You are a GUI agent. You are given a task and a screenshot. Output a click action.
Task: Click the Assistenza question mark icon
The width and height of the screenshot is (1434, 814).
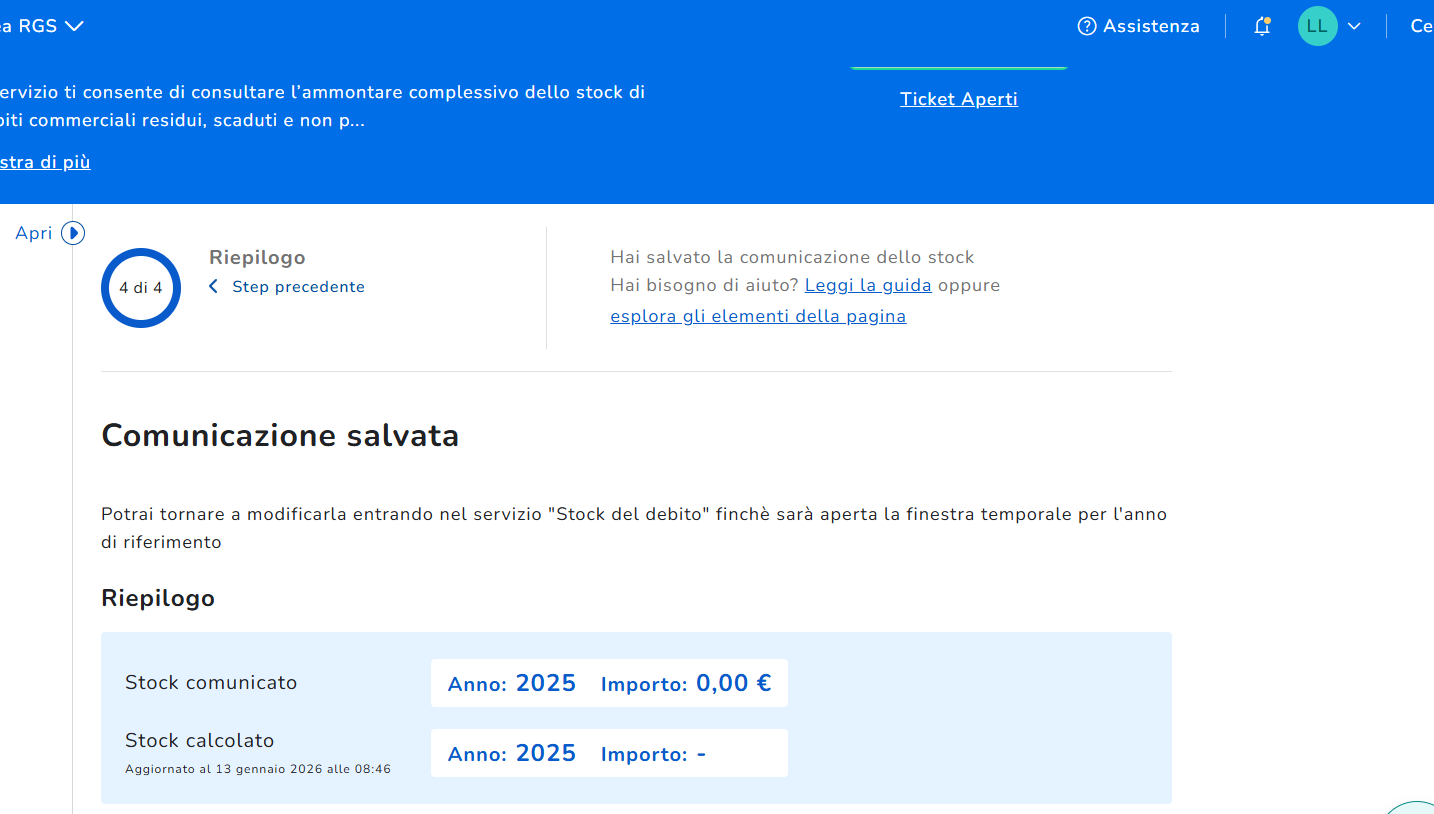pos(1086,26)
